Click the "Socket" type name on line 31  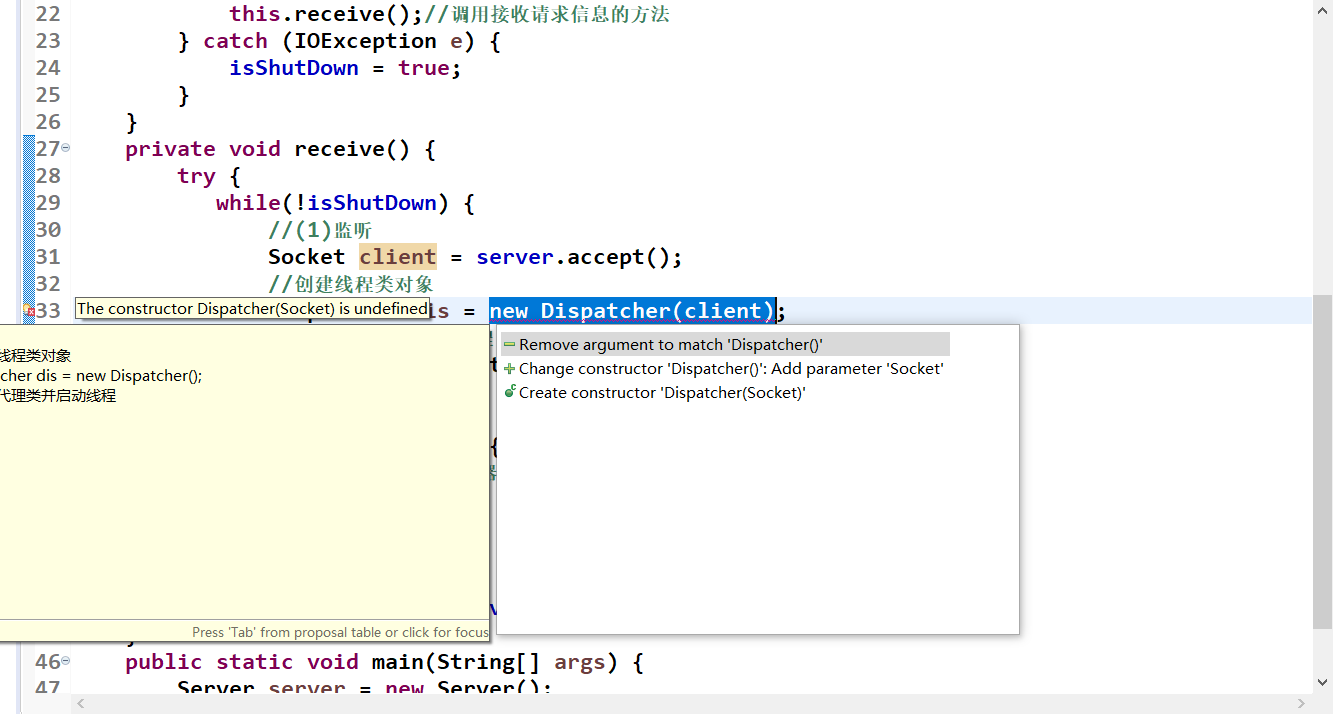coord(306,257)
